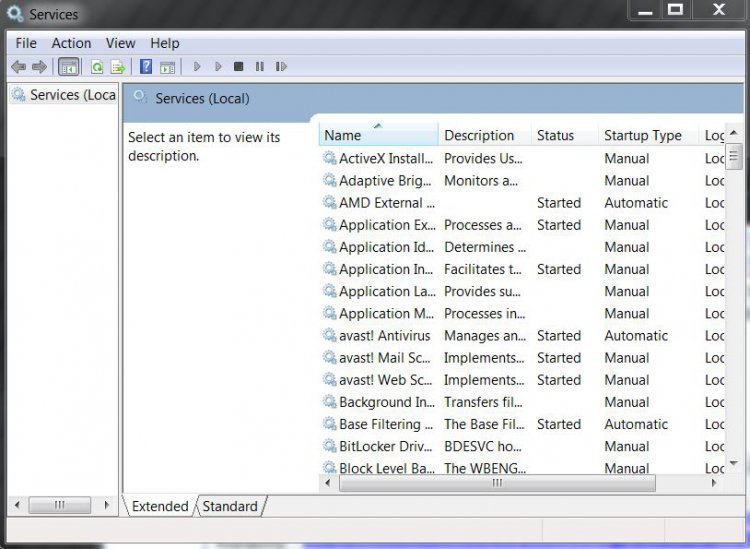Viewport: 750px width, 549px height.
Task: Click the second play (Start) toolbar icon
Action: click(x=218, y=66)
